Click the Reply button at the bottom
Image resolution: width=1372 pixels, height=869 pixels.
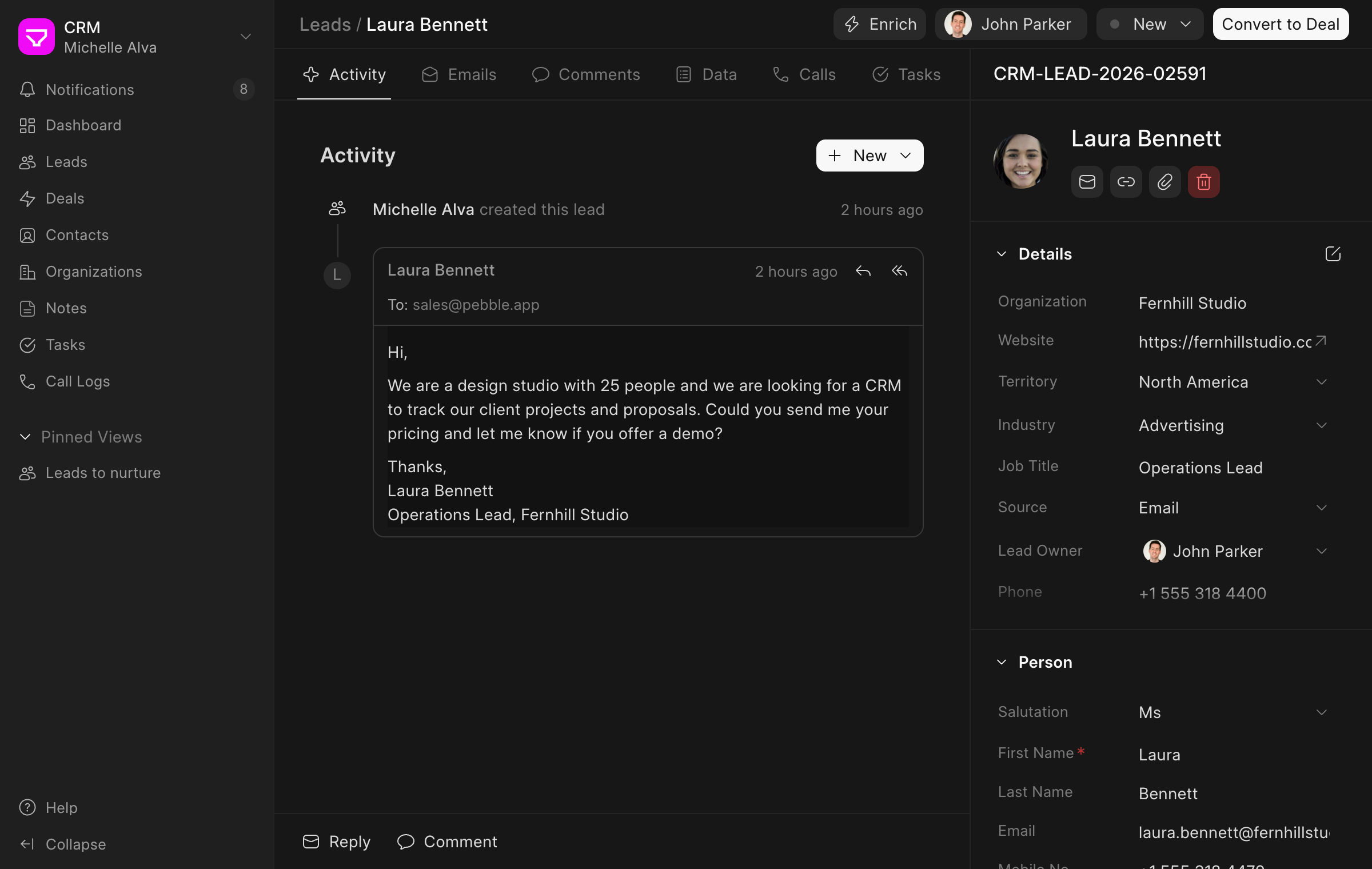pos(336,842)
